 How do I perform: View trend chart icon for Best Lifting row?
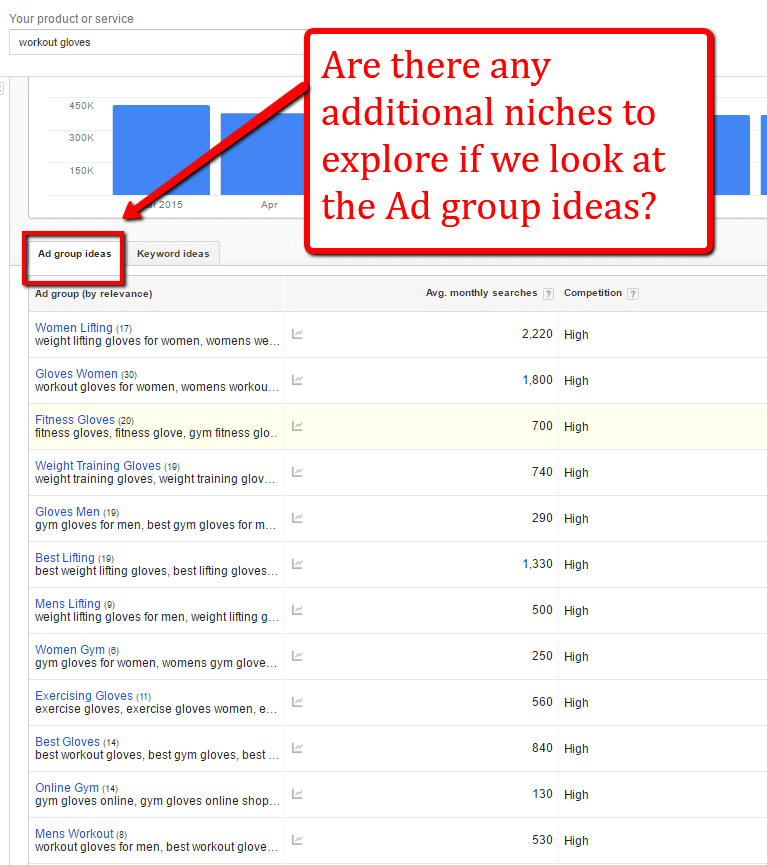[297, 564]
